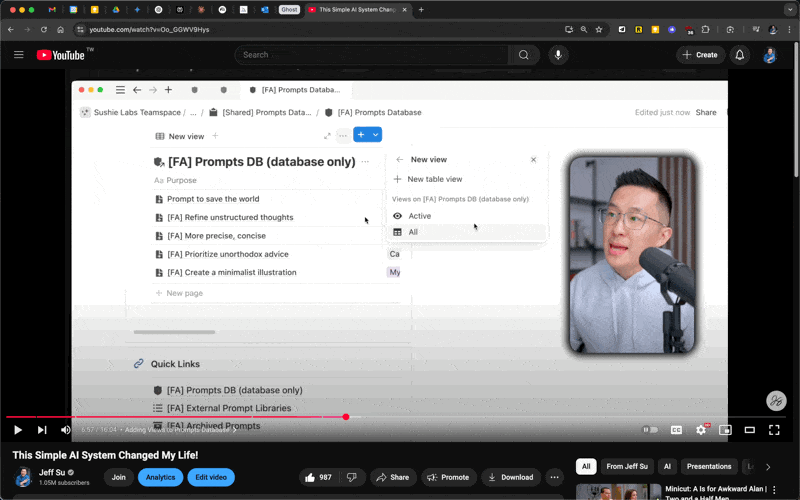Open the YouTube guide hamburger menu
Viewport: 800px width, 500px height.
click(18, 55)
